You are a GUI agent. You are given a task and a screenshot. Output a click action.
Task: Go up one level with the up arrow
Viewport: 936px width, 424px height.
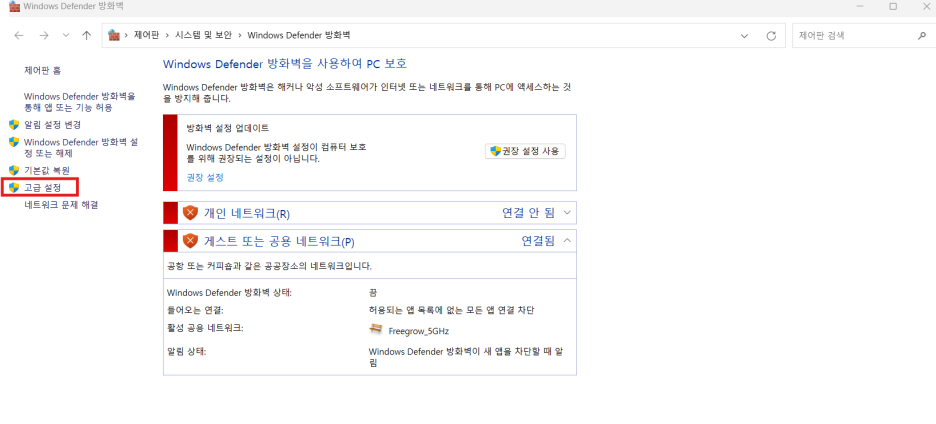pos(87,36)
